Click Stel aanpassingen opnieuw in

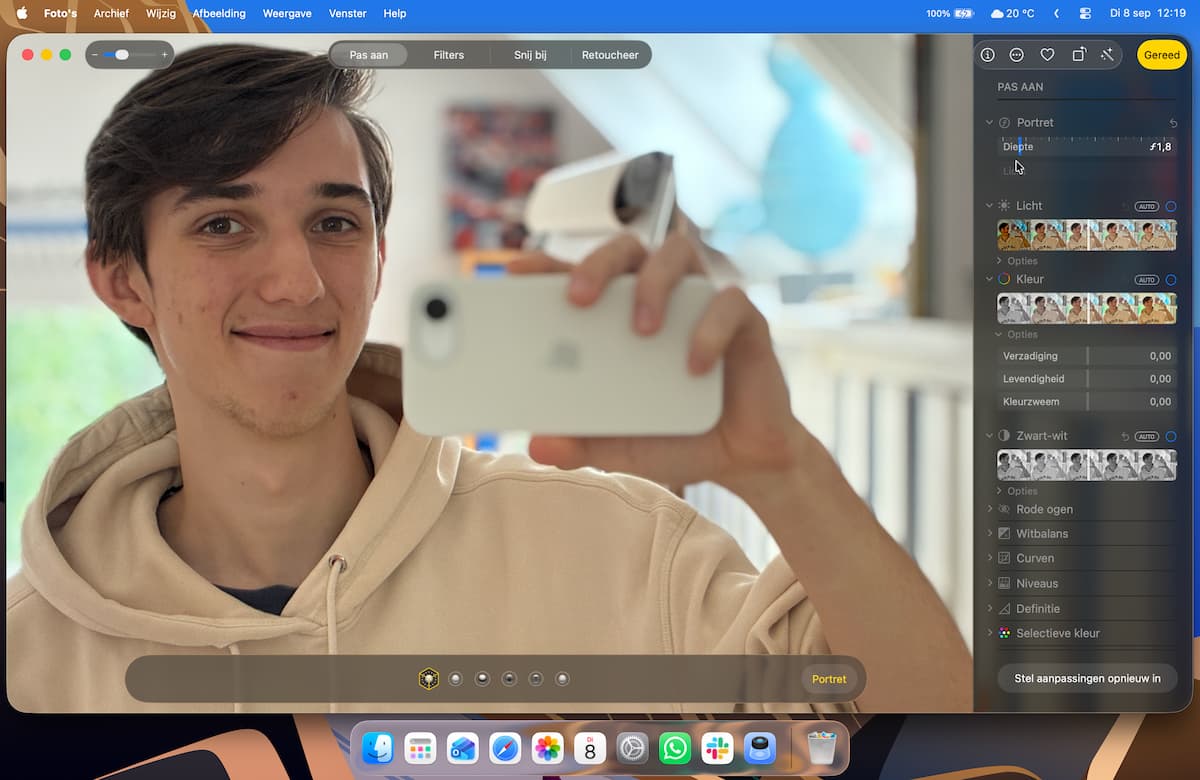pyautogui.click(x=1087, y=678)
